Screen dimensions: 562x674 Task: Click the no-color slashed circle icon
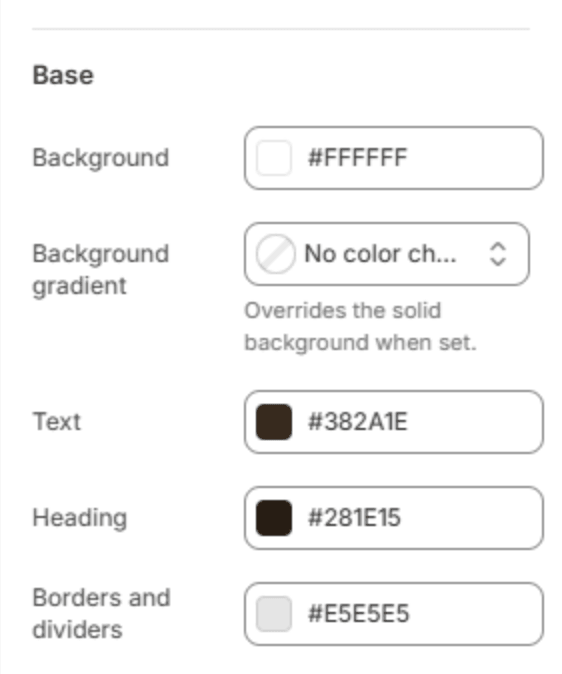point(275,254)
